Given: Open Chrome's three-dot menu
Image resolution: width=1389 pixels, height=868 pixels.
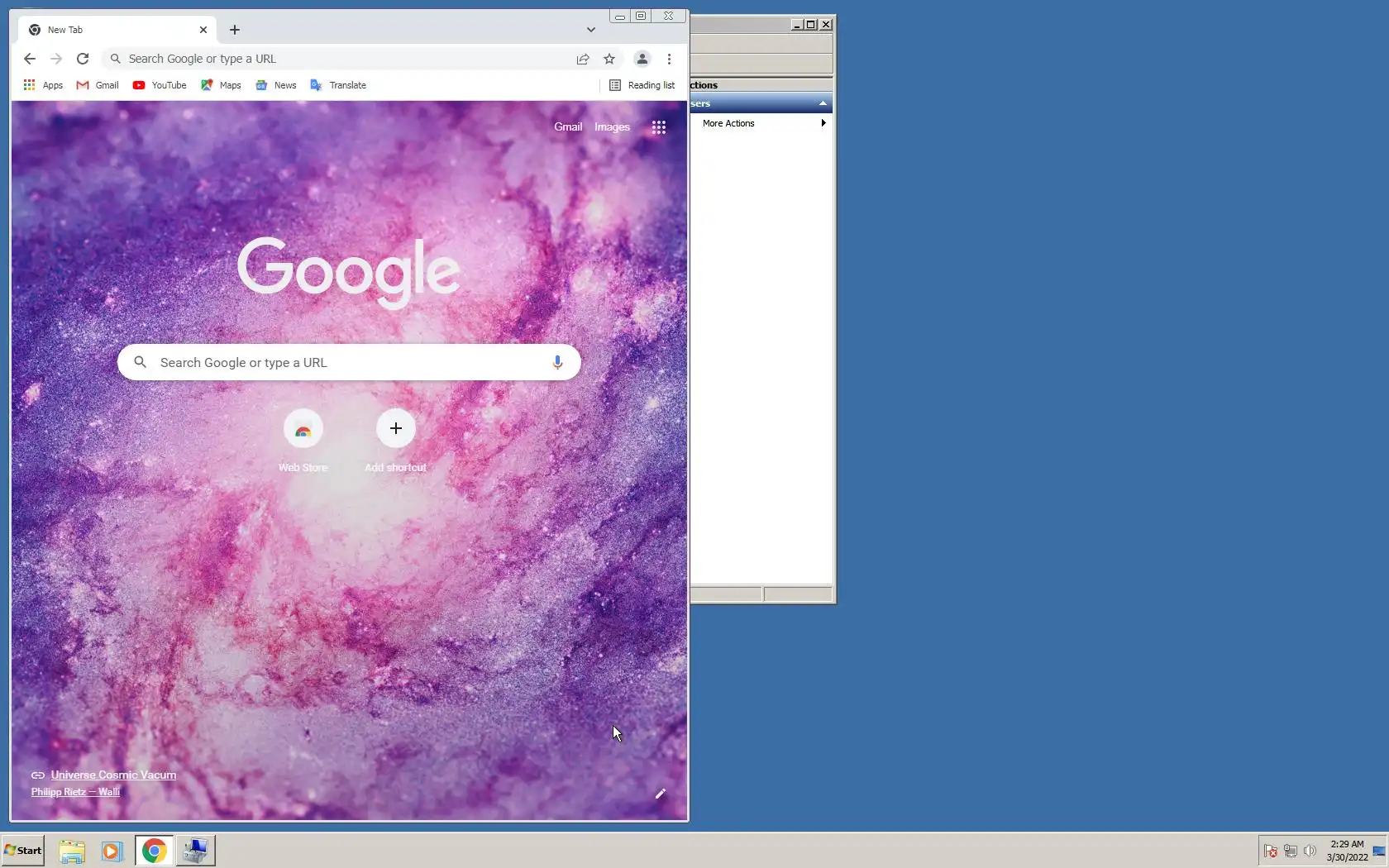Looking at the screenshot, I should click(669, 59).
